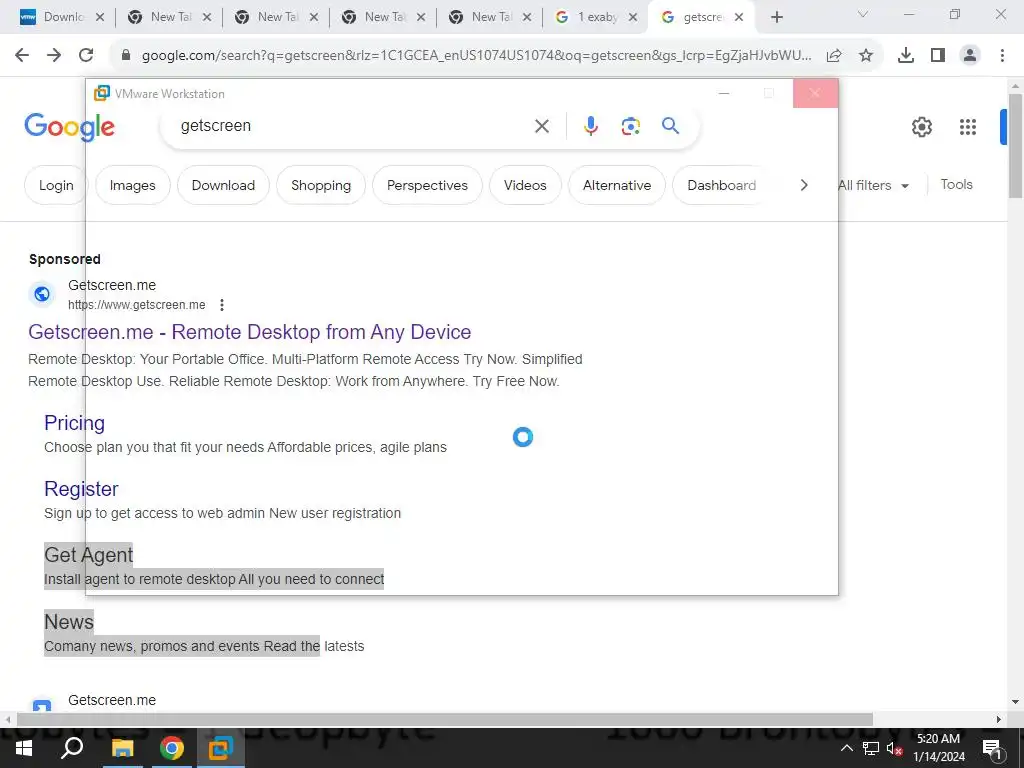This screenshot has width=1024, height=768.
Task: Go forward with the browser forward arrow
Action: click(x=54, y=55)
